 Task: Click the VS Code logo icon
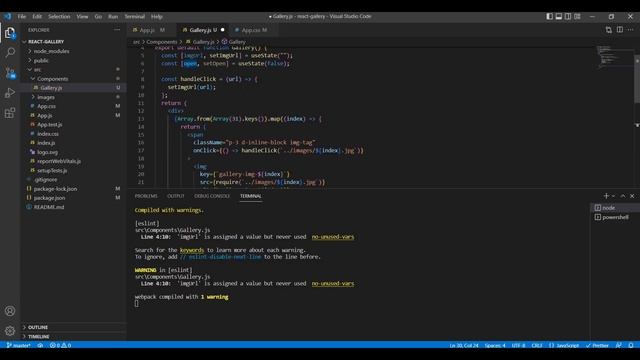[8, 16]
